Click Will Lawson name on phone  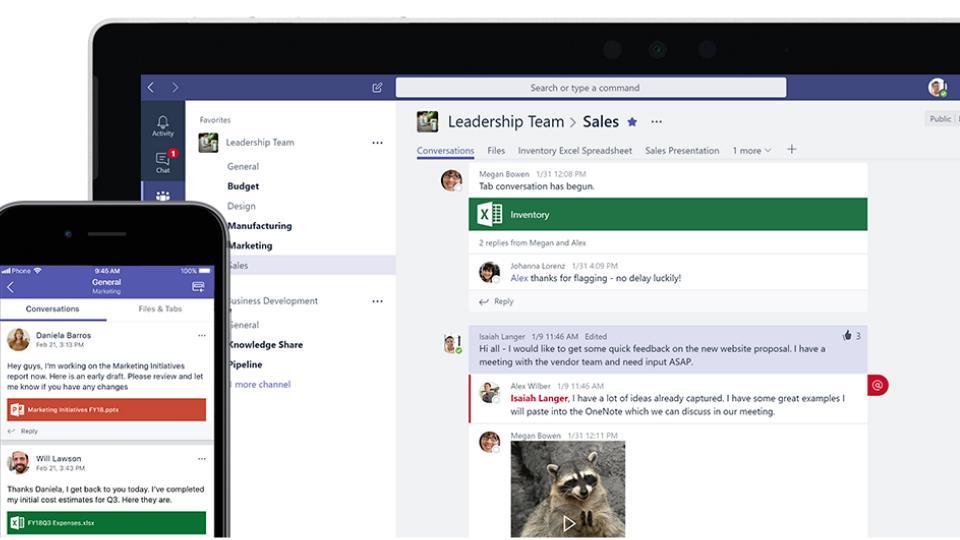[x=58, y=459]
